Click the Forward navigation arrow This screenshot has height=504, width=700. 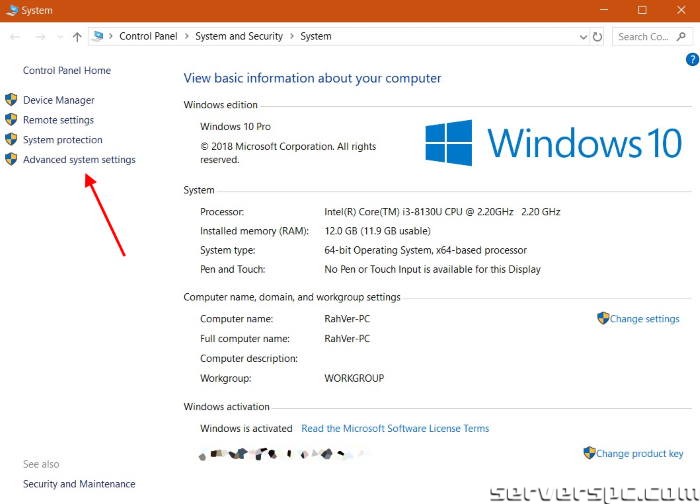click(x=39, y=37)
